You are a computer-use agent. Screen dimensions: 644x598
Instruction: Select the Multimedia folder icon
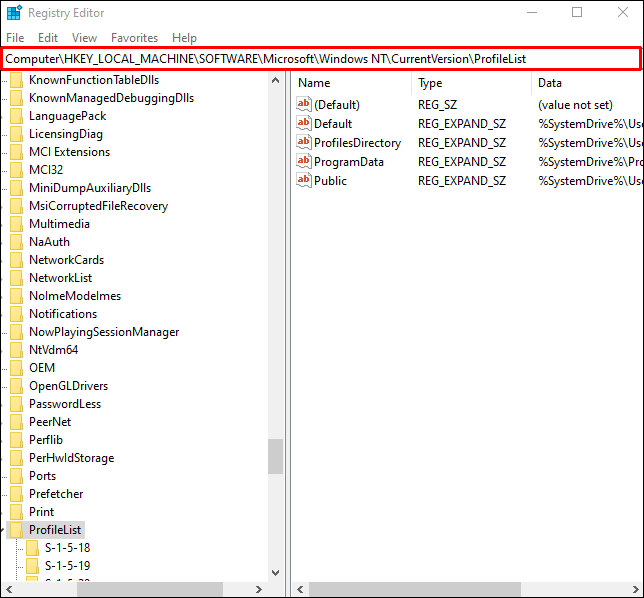click(16, 224)
